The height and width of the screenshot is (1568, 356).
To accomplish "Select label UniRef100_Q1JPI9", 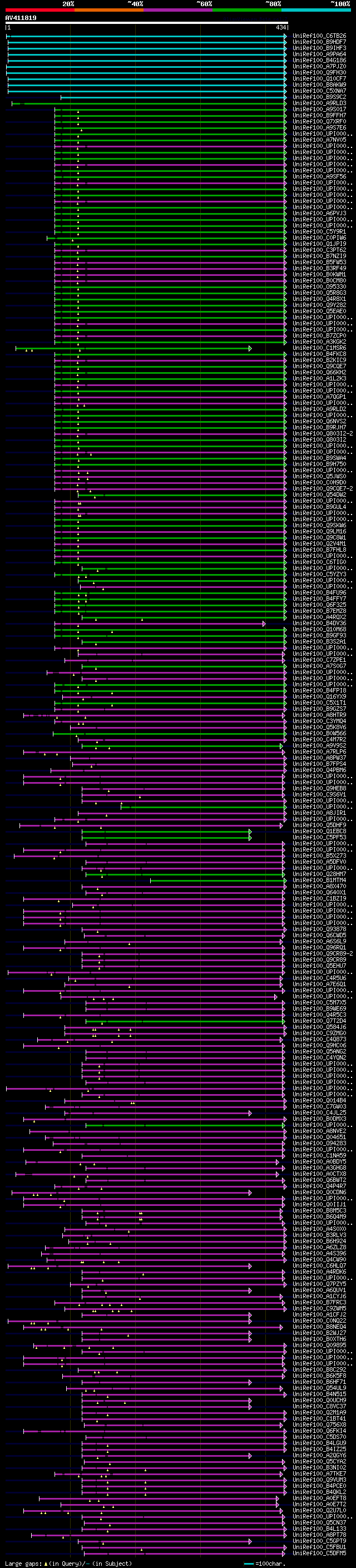I will click(319, 244).
